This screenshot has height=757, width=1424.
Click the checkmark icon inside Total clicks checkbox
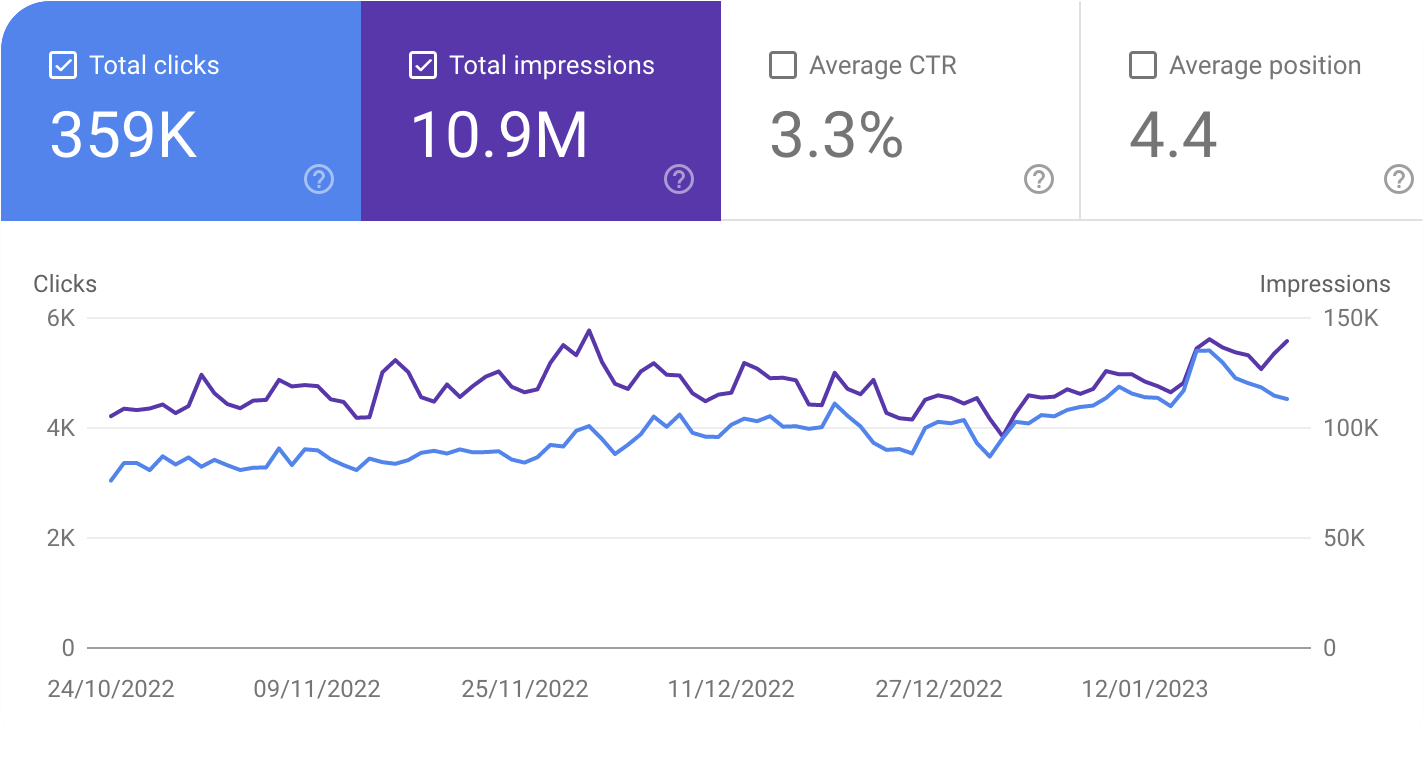pos(61,64)
